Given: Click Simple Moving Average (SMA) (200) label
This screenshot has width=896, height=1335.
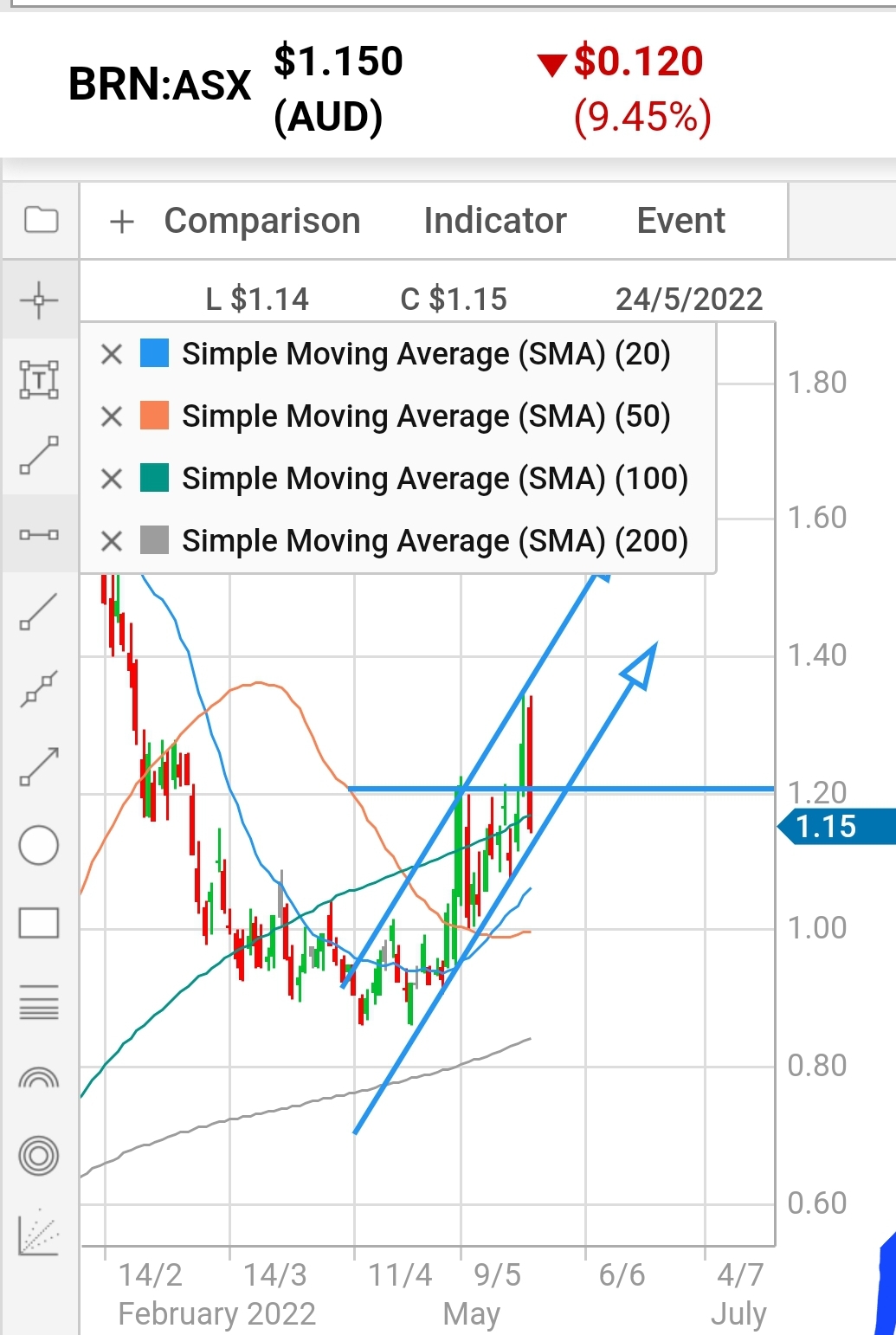Looking at the screenshot, I should [435, 541].
